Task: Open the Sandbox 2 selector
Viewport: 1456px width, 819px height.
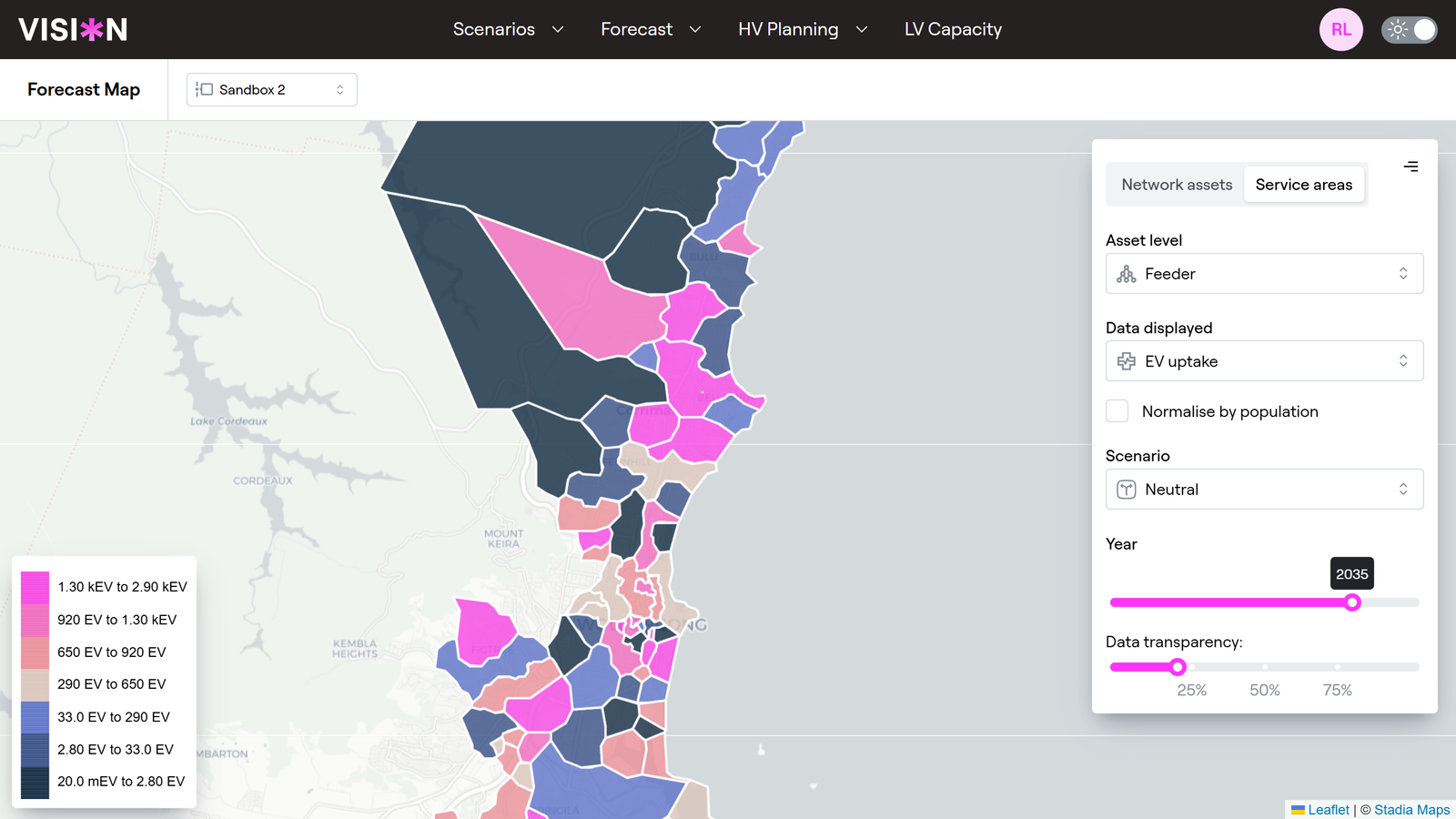Action: tap(271, 89)
